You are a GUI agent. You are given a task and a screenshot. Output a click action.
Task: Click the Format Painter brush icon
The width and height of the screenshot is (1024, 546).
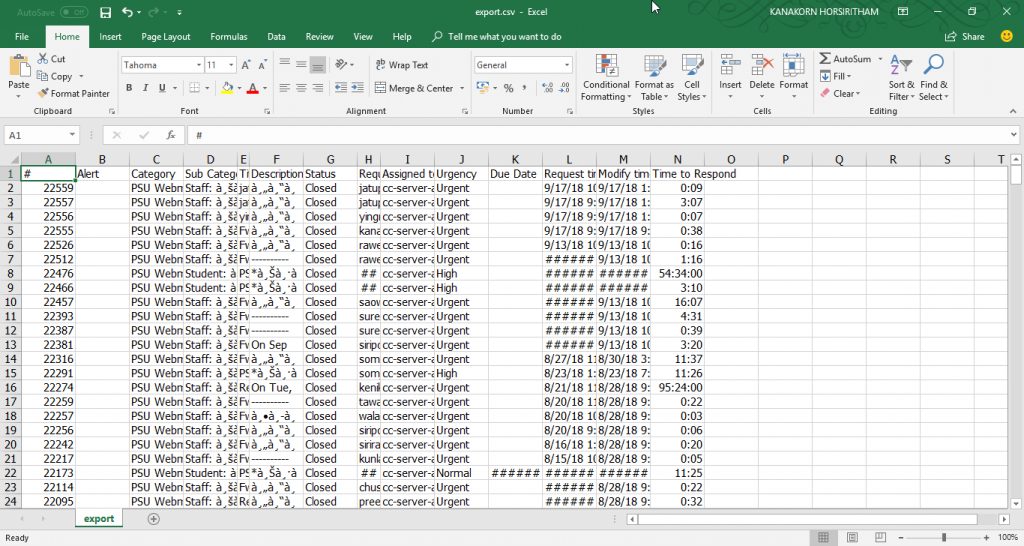click(x=43, y=93)
